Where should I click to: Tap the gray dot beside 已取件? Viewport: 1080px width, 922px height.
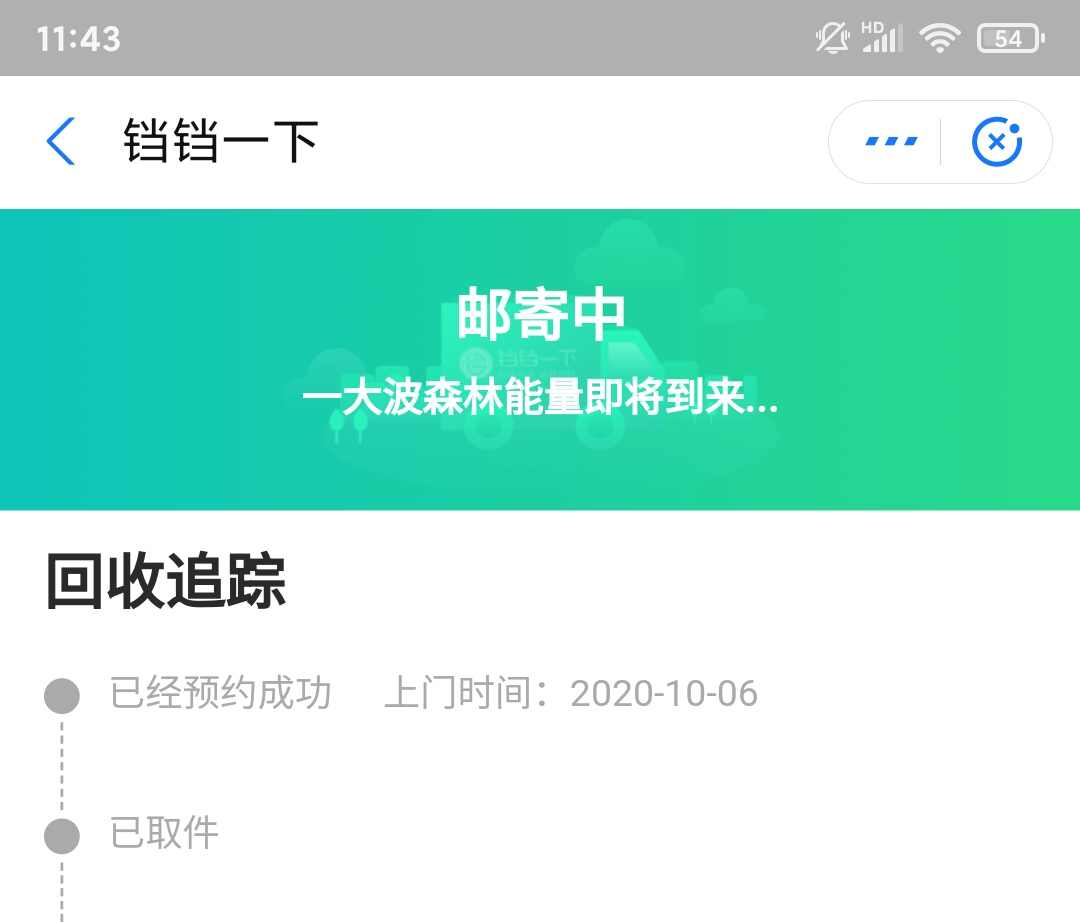click(x=62, y=836)
